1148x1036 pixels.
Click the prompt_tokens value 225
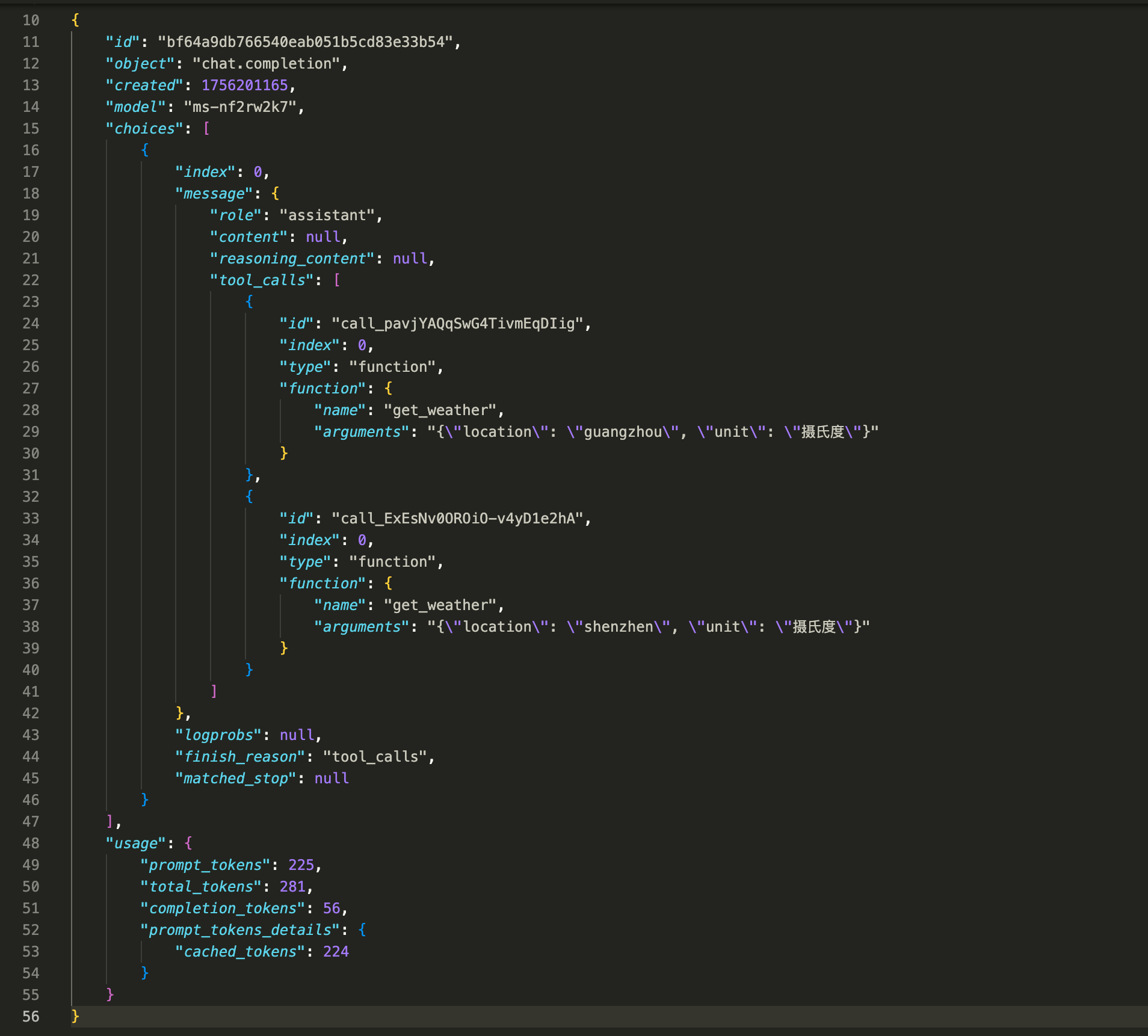(x=301, y=865)
